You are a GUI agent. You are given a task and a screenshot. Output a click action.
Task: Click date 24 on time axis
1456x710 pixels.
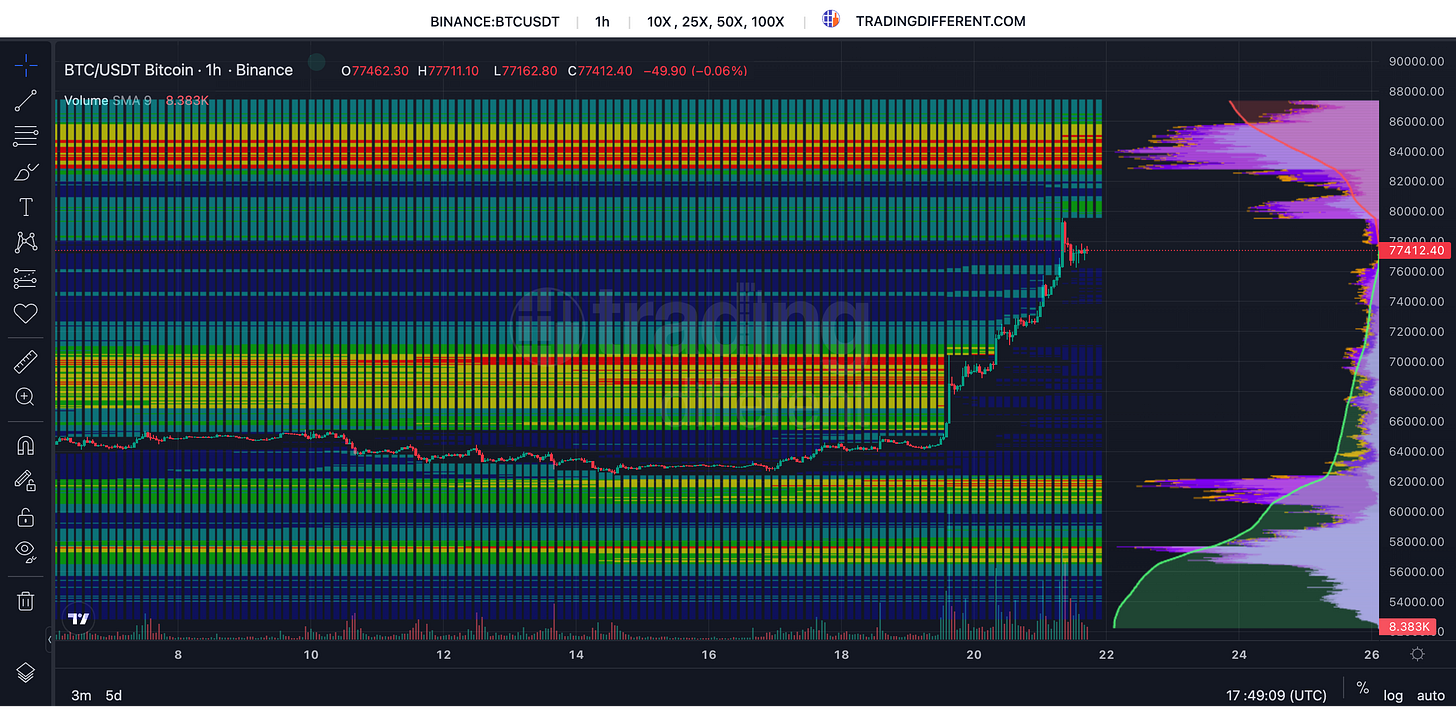pyautogui.click(x=1239, y=655)
